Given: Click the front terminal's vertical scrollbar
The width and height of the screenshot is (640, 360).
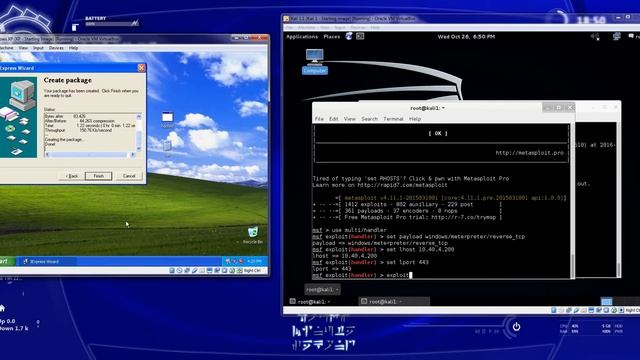Looking at the screenshot, I should (x=572, y=200).
